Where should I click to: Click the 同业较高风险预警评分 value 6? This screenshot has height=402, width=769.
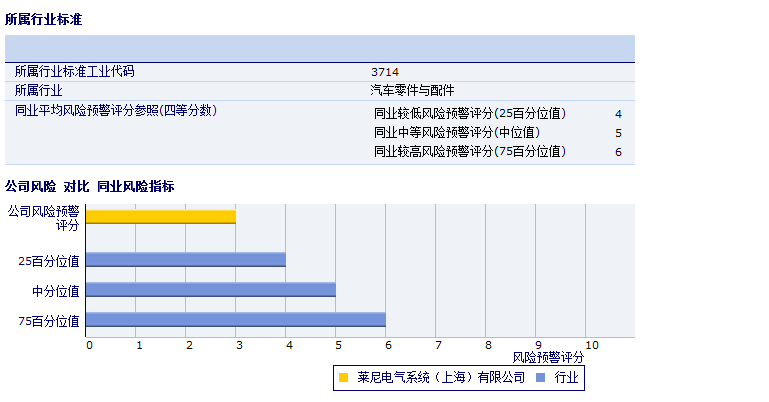(x=618, y=152)
